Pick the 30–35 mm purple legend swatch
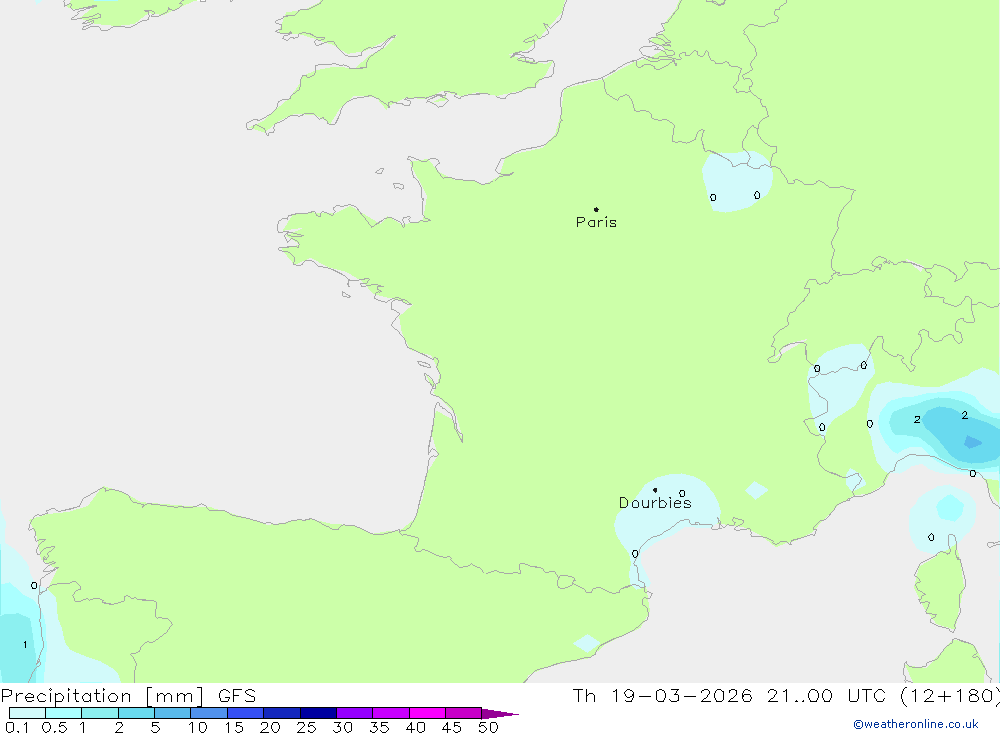1000x733 pixels. [354, 713]
